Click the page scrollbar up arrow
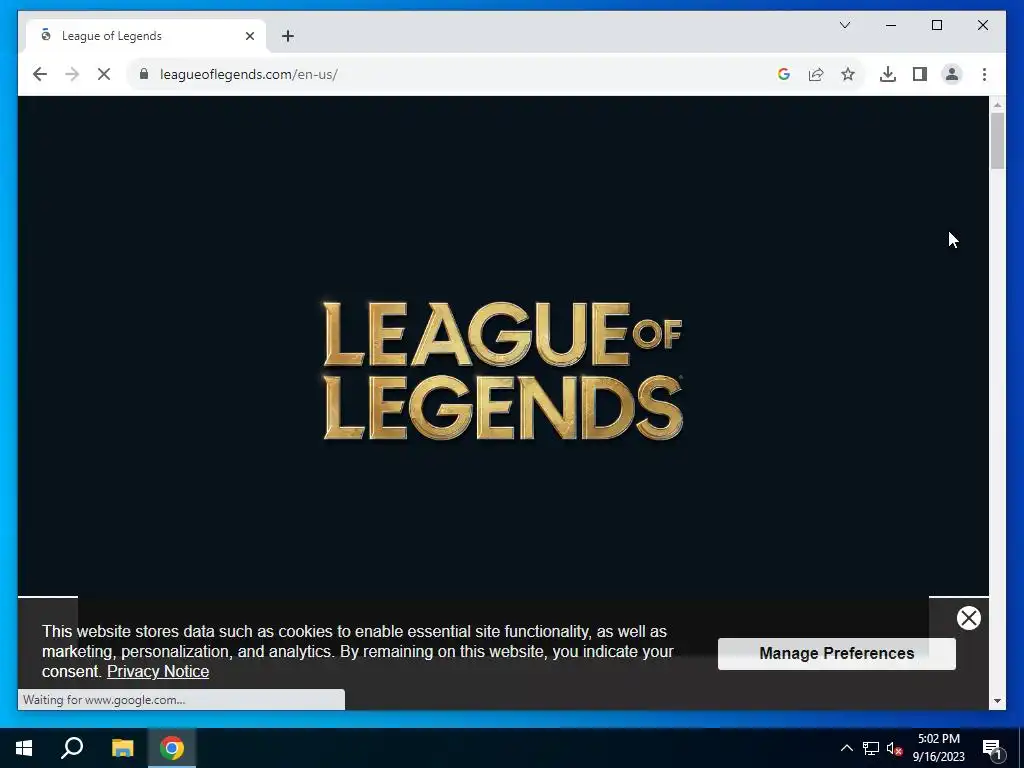The width and height of the screenshot is (1024, 768). (997, 104)
